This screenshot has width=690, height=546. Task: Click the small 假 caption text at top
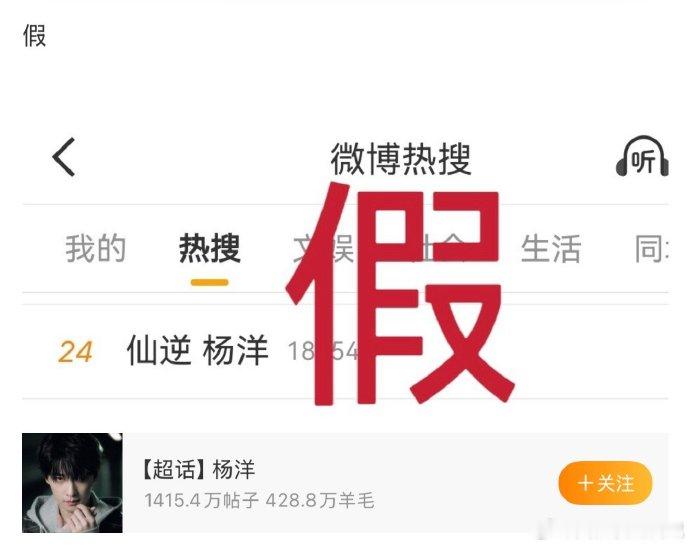(x=34, y=35)
